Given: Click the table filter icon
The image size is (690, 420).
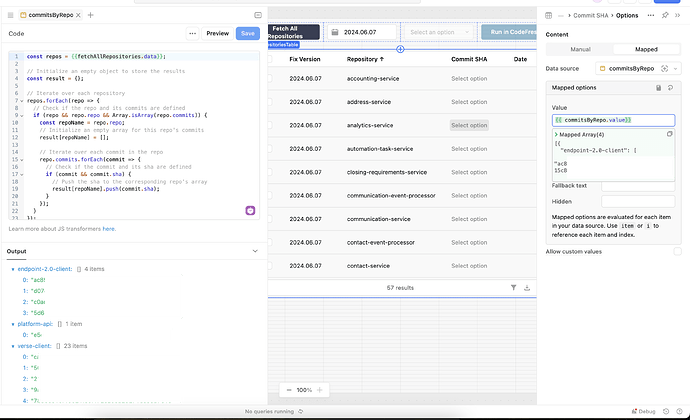Looking at the screenshot, I should point(513,287).
